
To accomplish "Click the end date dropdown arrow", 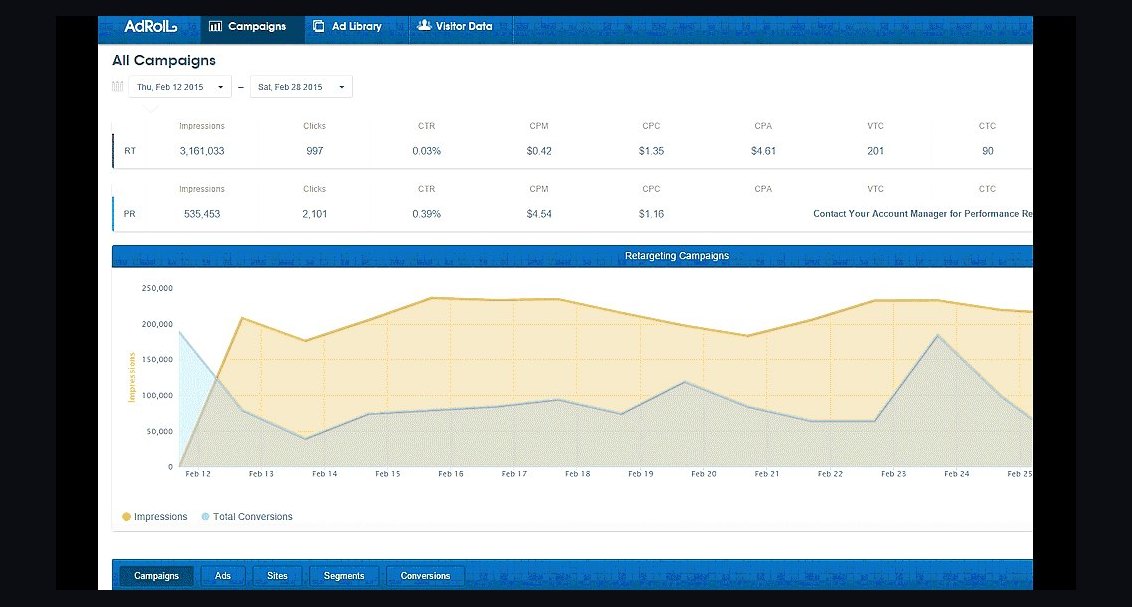I will (x=341, y=87).
